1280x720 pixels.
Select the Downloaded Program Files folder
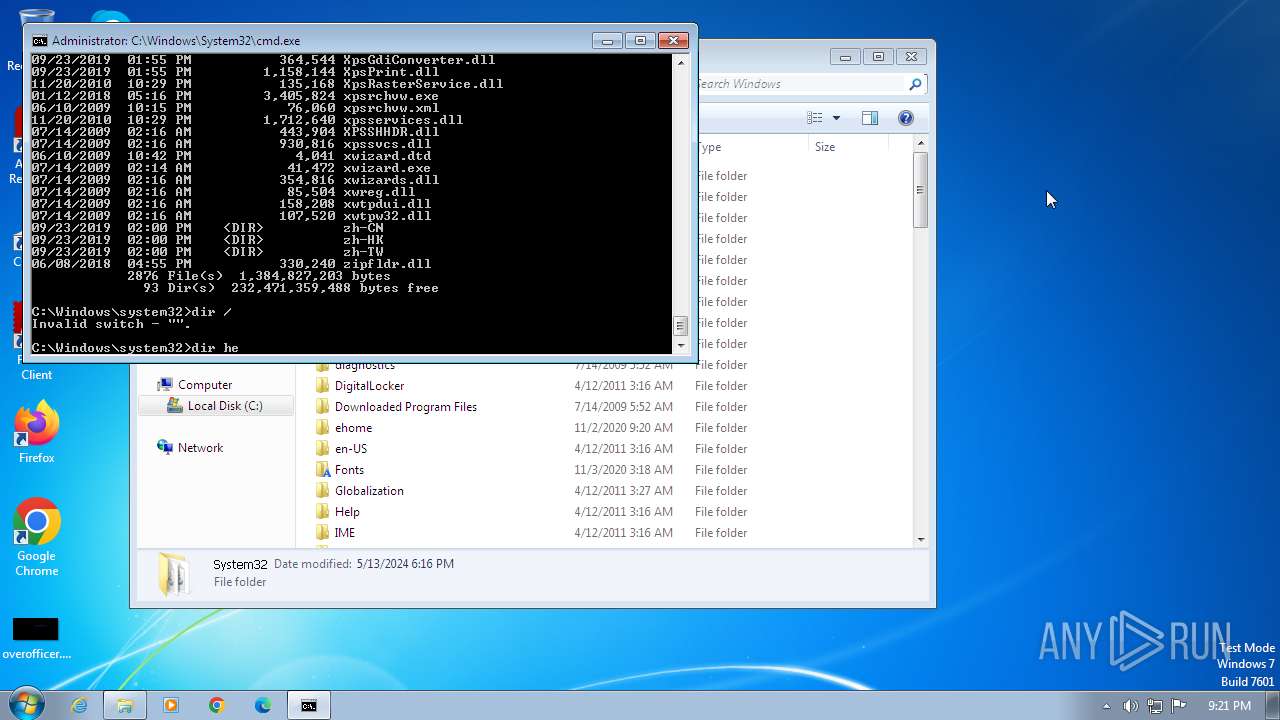point(405,407)
